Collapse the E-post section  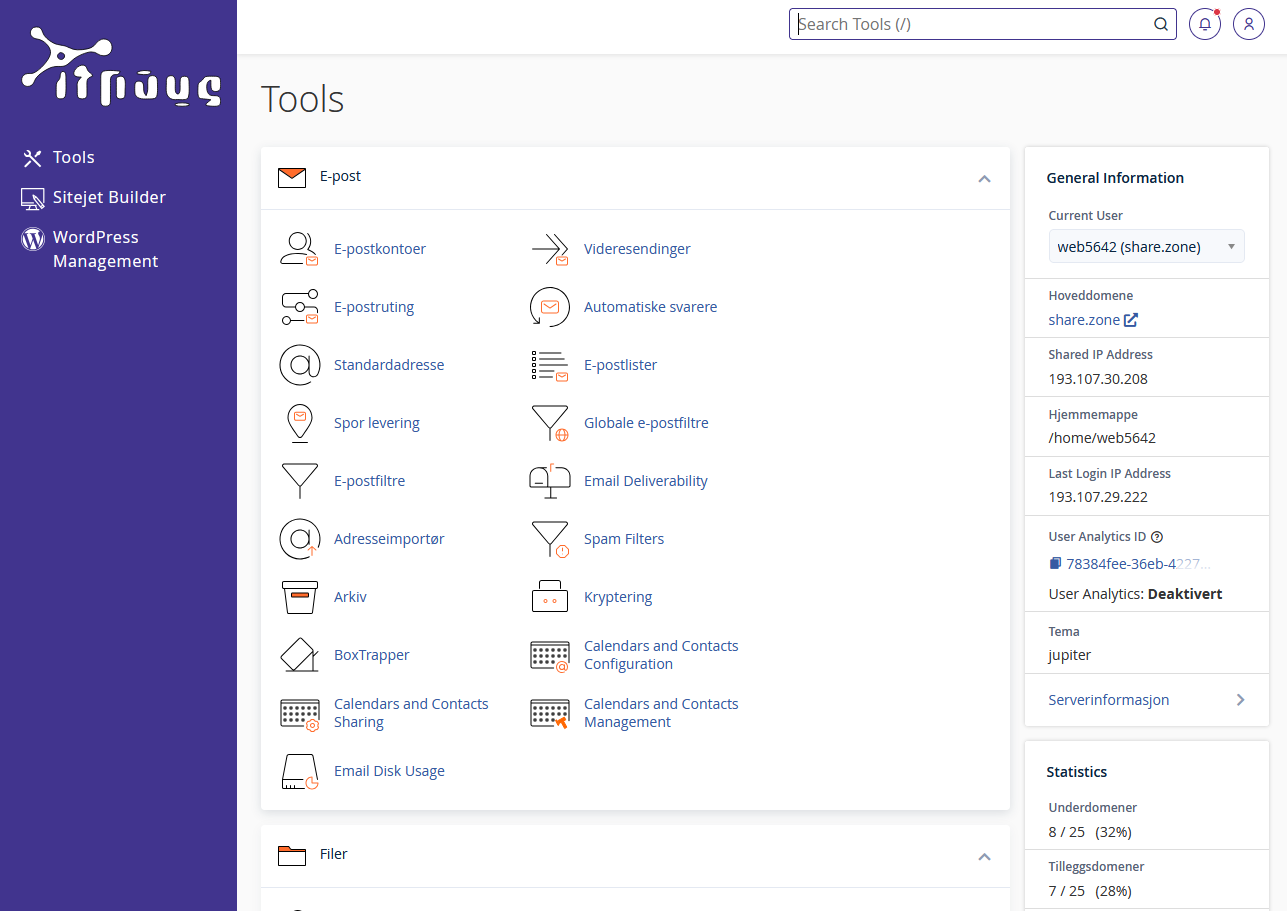click(x=984, y=178)
